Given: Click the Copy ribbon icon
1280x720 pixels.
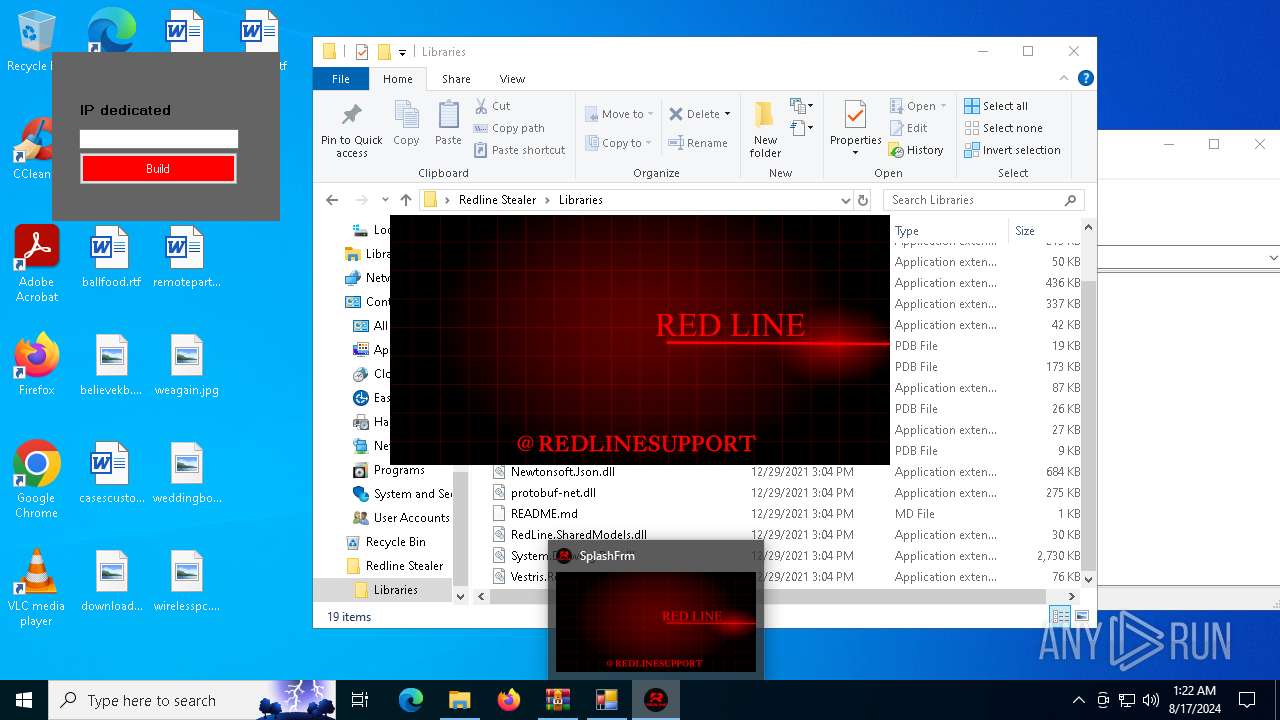Looking at the screenshot, I should click(406, 124).
